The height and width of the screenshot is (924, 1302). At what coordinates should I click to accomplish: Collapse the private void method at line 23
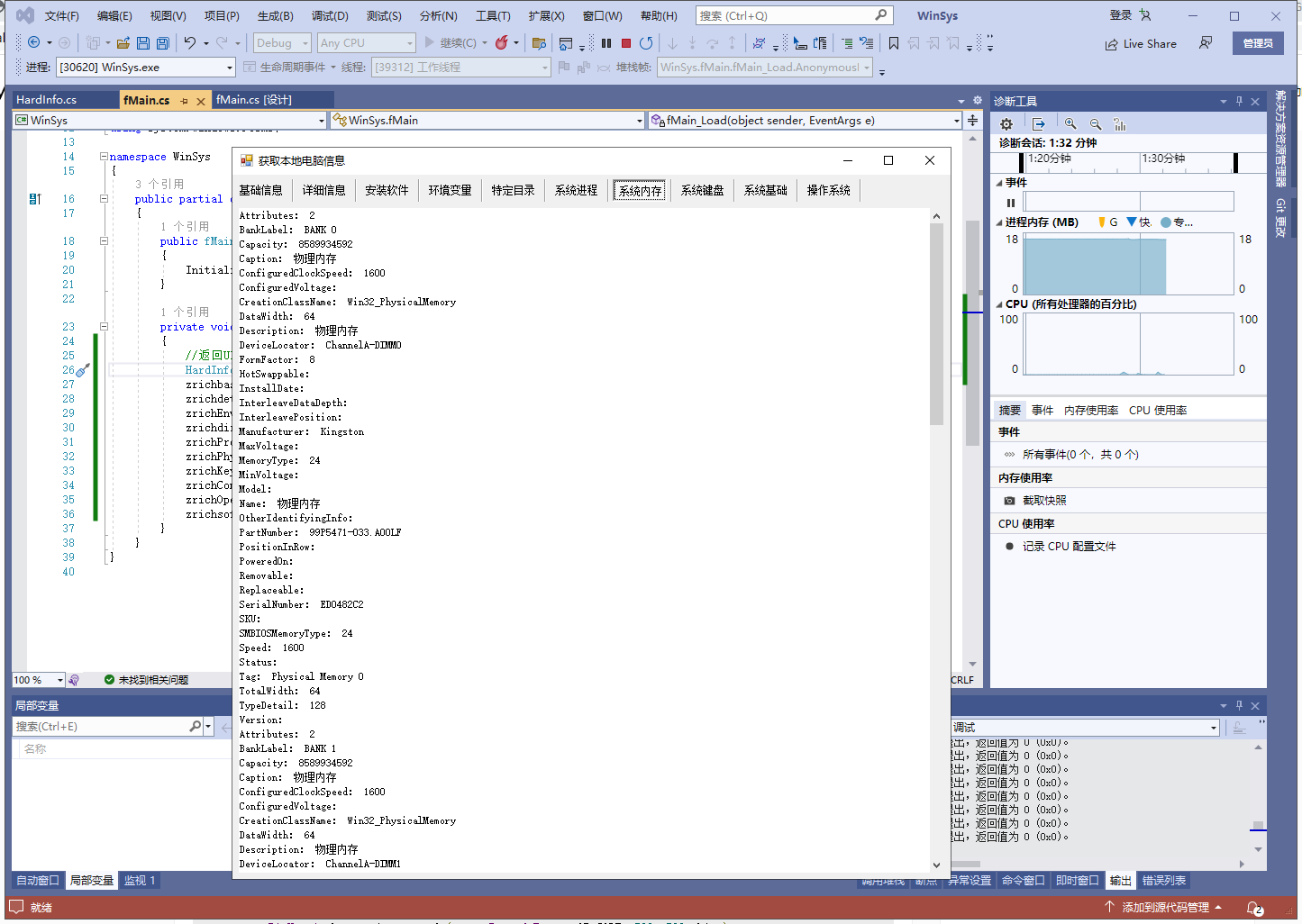pyautogui.click(x=104, y=327)
